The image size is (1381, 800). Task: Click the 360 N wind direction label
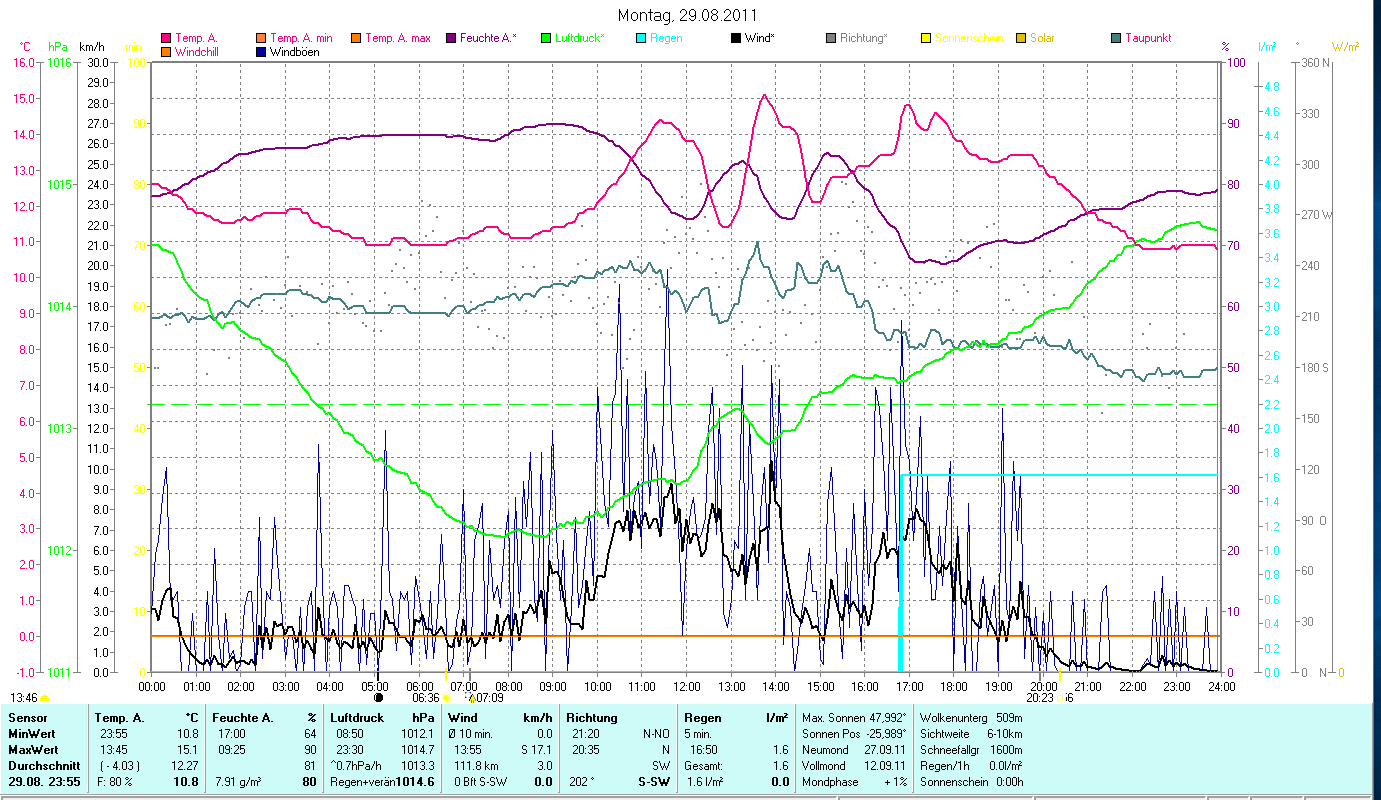coord(1316,62)
